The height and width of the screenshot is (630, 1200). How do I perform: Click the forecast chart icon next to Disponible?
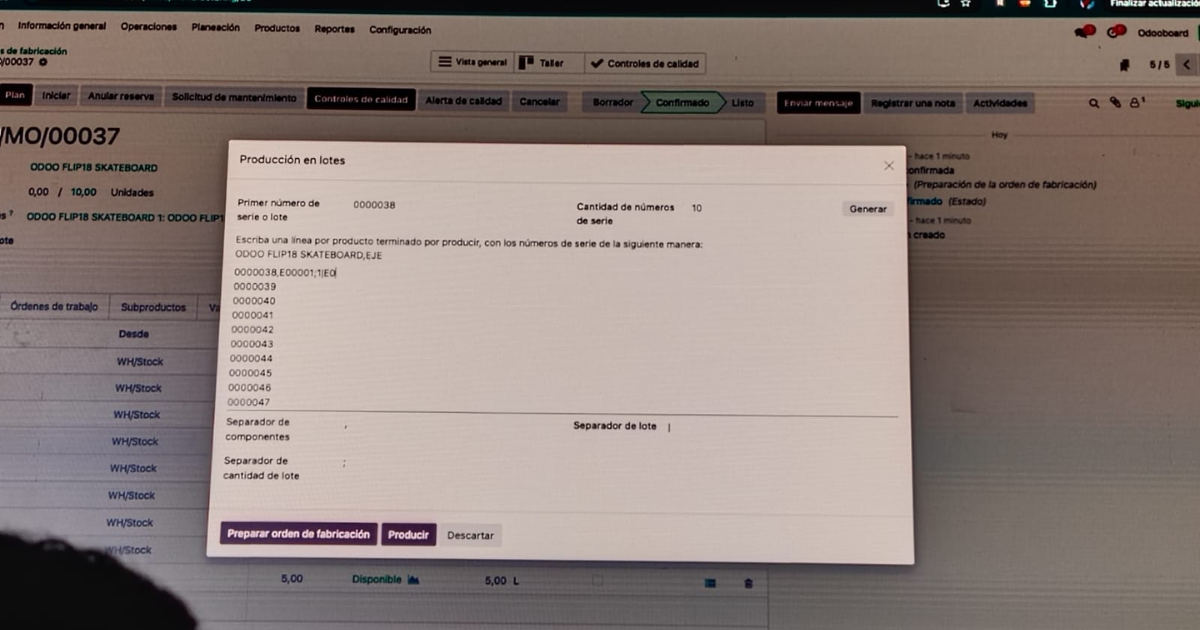point(413,580)
